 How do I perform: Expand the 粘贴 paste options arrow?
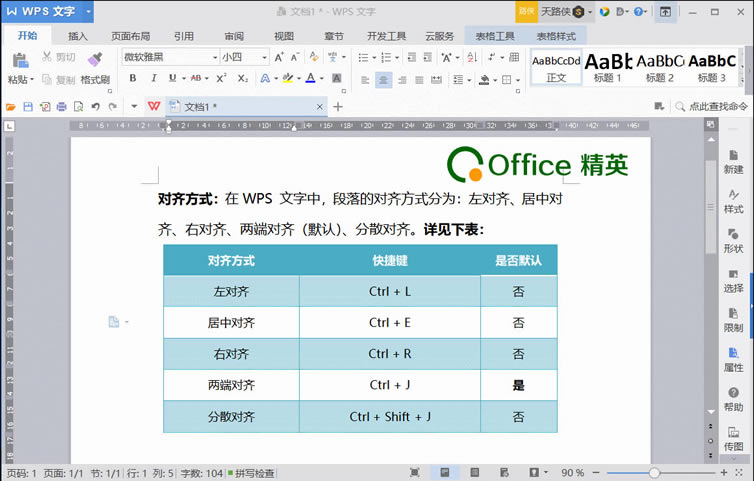pos(32,79)
